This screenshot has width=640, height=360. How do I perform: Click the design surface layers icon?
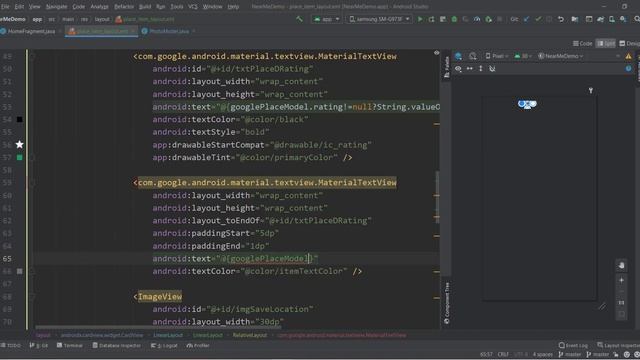pyautogui.click(x=458, y=56)
